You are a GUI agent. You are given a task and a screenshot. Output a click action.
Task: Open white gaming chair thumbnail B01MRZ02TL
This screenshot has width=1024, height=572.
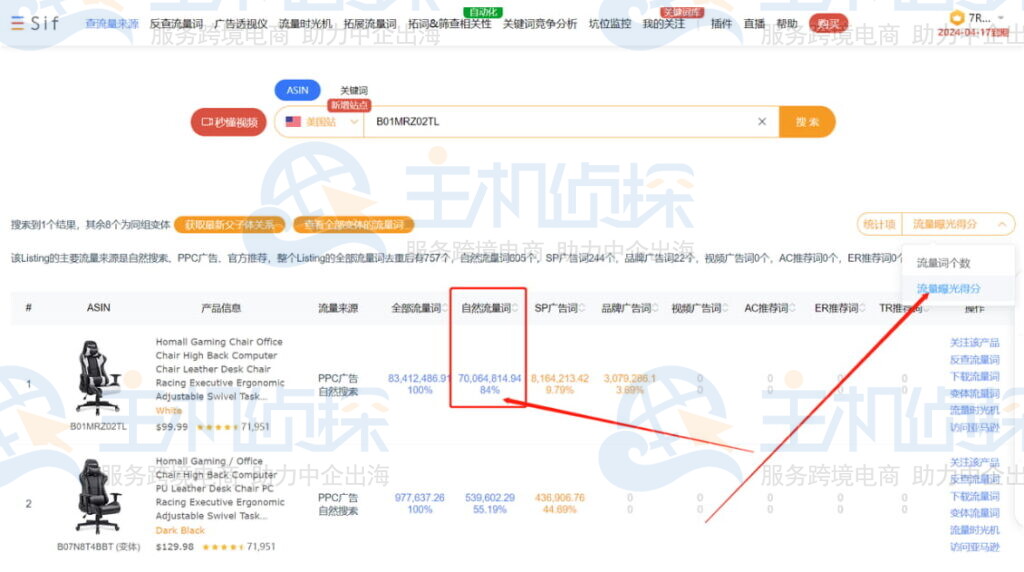point(99,377)
